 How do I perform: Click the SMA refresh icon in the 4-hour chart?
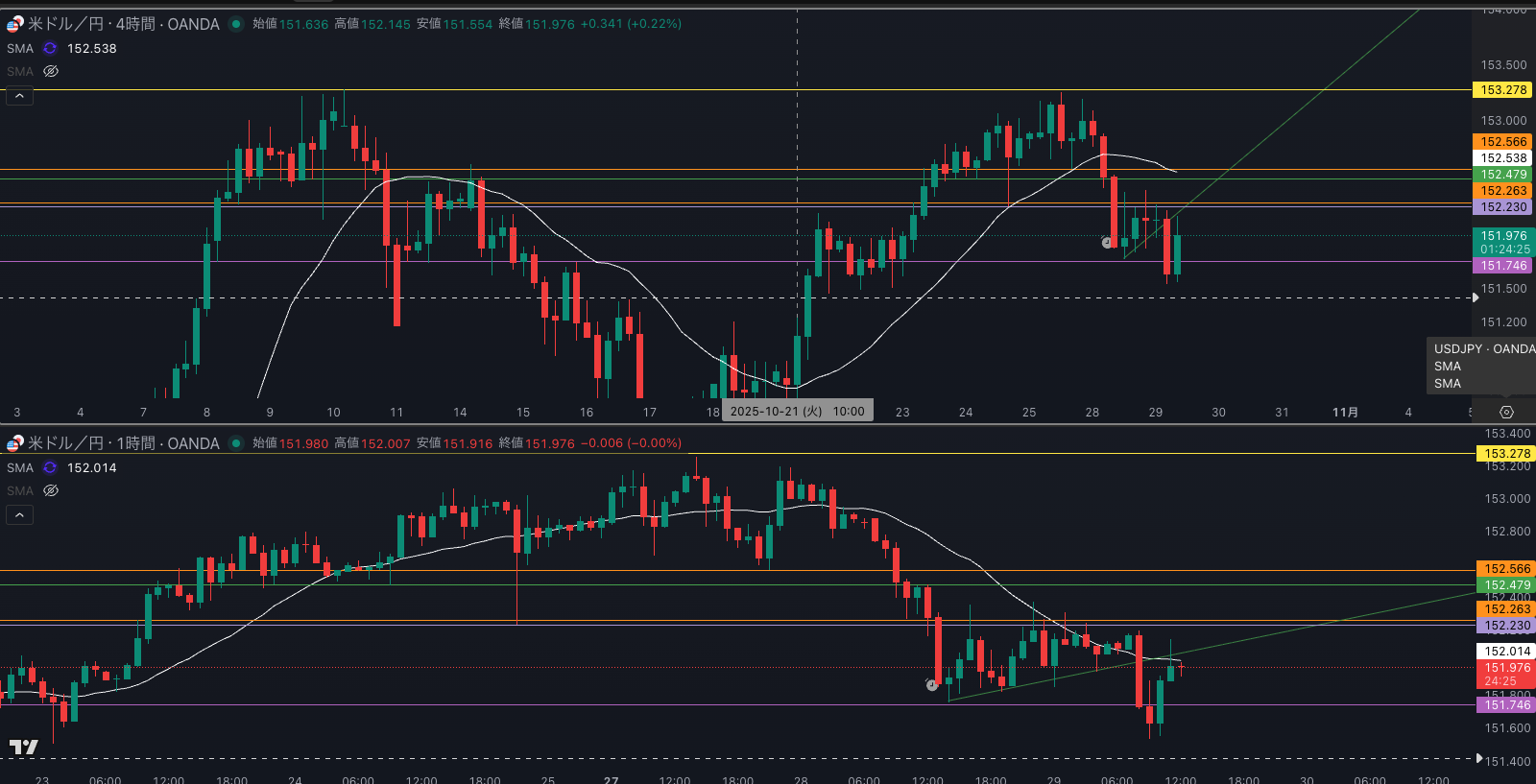click(50, 48)
